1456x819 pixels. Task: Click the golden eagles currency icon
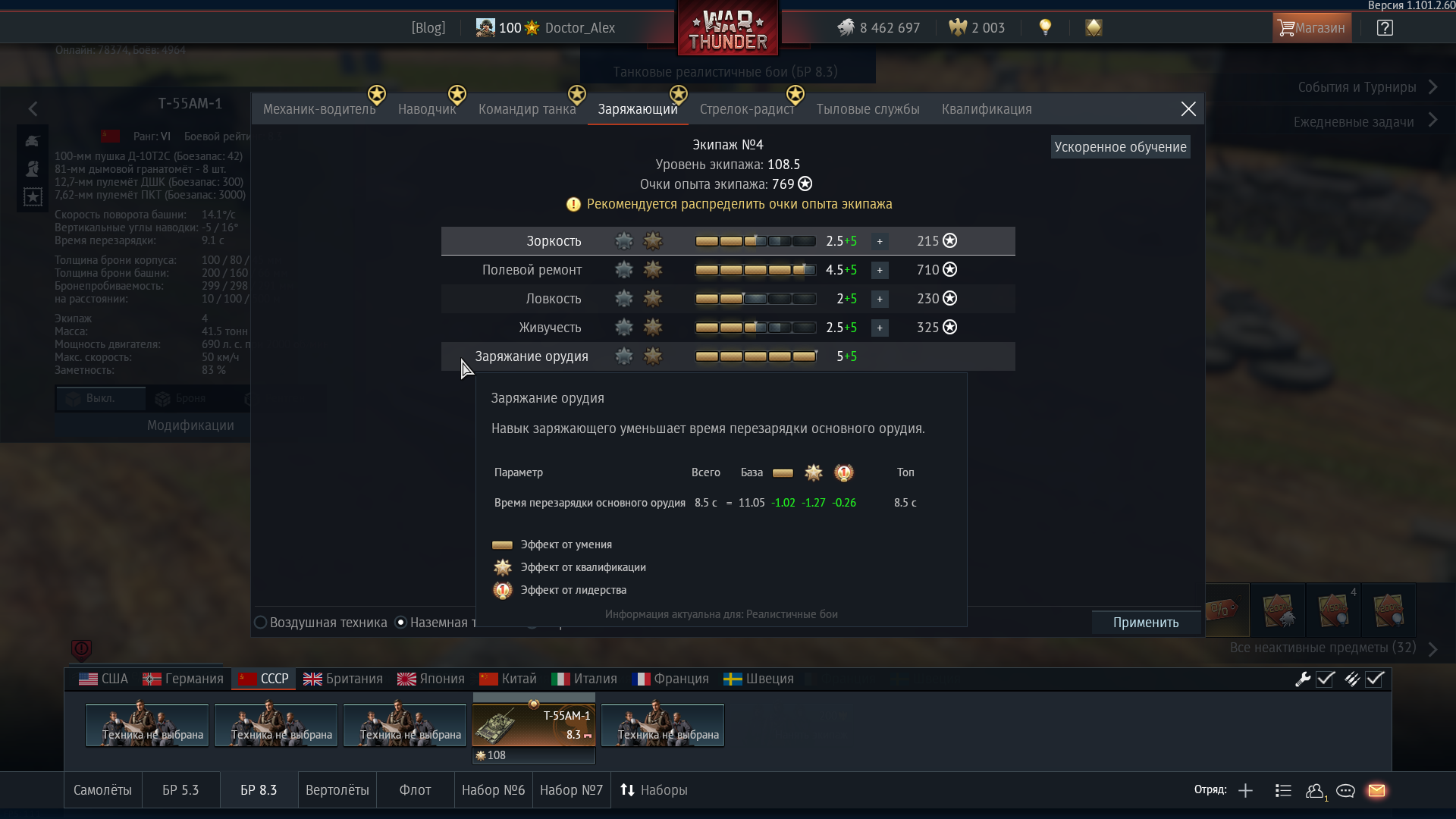(x=958, y=27)
